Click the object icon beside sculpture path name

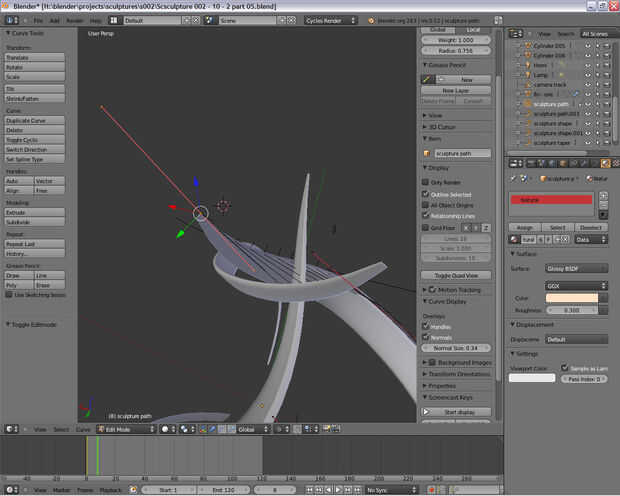(427, 153)
